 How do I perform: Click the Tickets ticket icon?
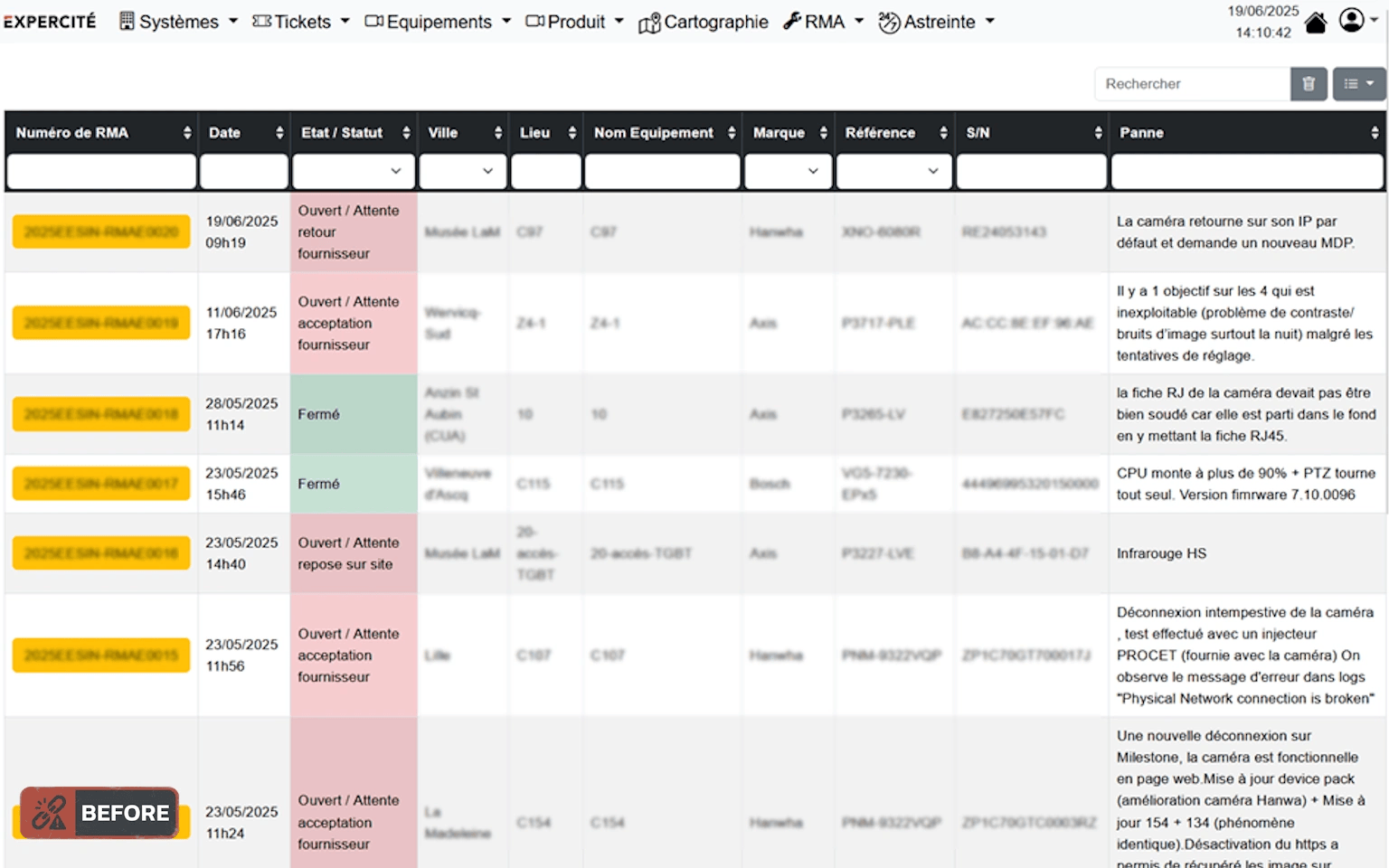[262, 22]
